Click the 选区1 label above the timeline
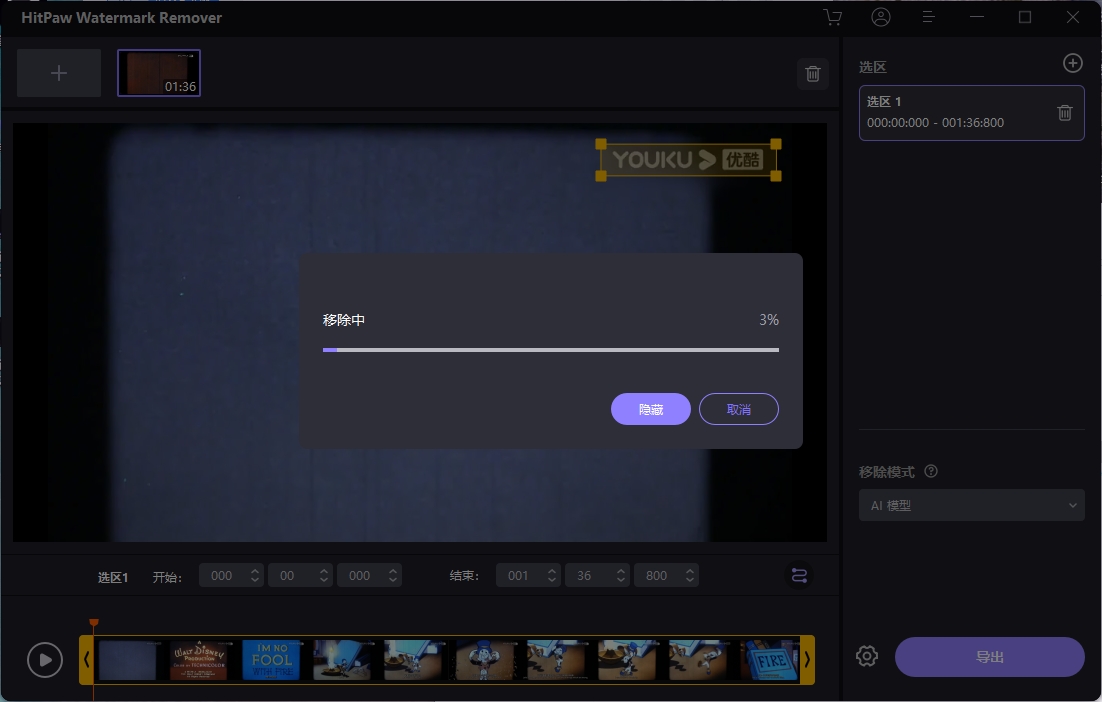The height and width of the screenshot is (702, 1102). point(112,578)
